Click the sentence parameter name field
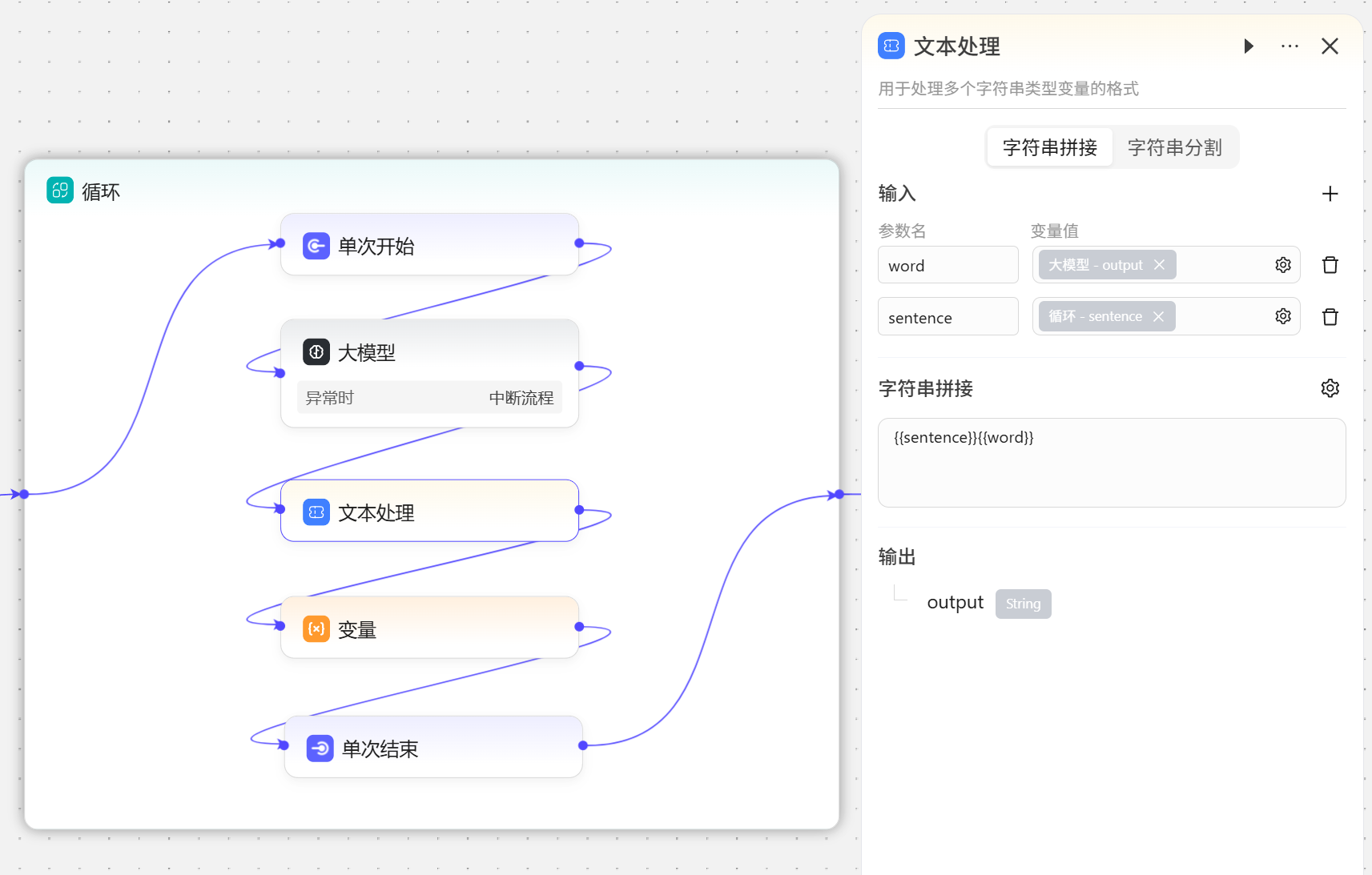This screenshot has width=1372, height=875. 948,318
